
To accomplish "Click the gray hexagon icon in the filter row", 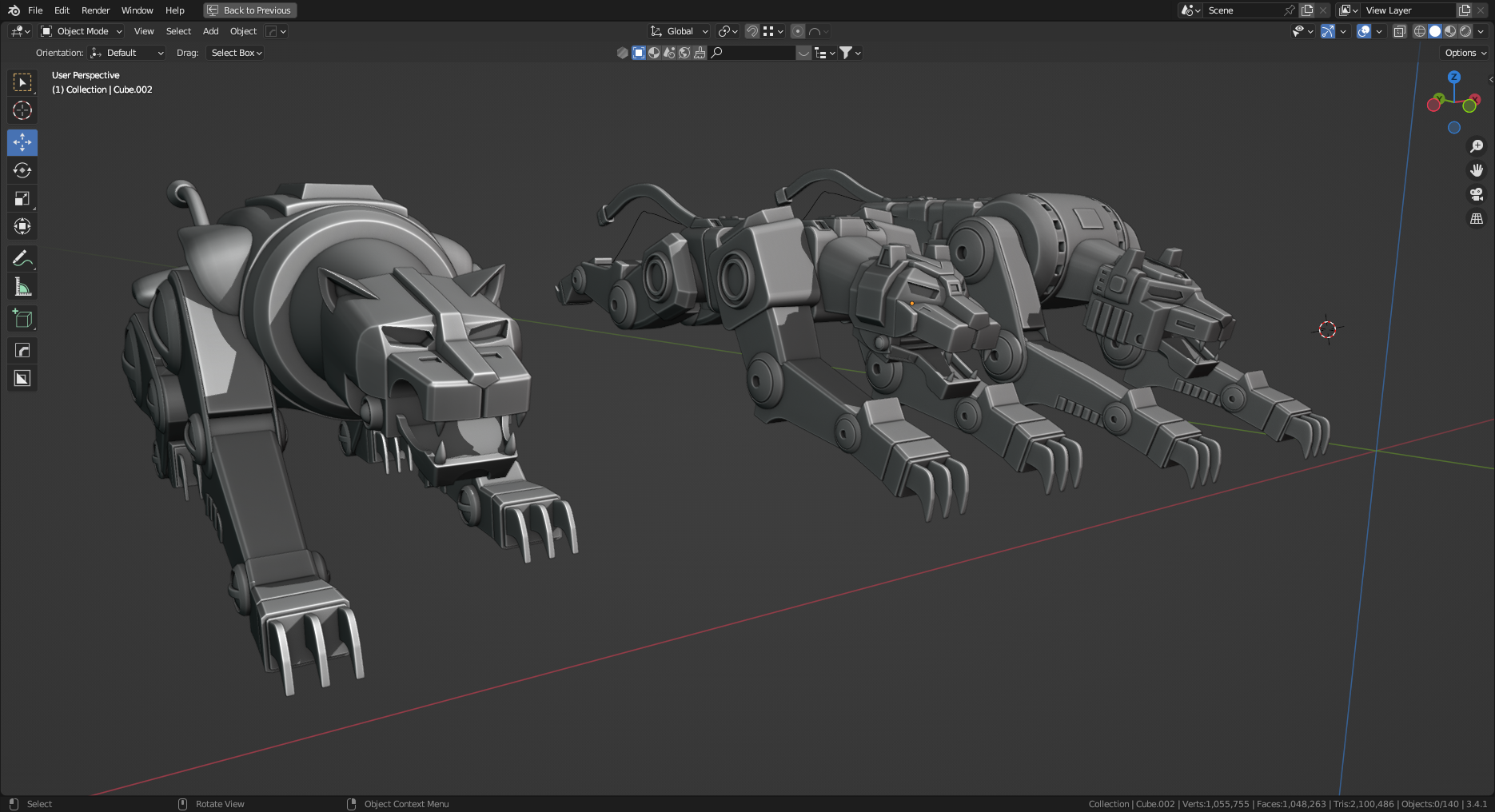I will pyautogui.click(x=623, y=53).
